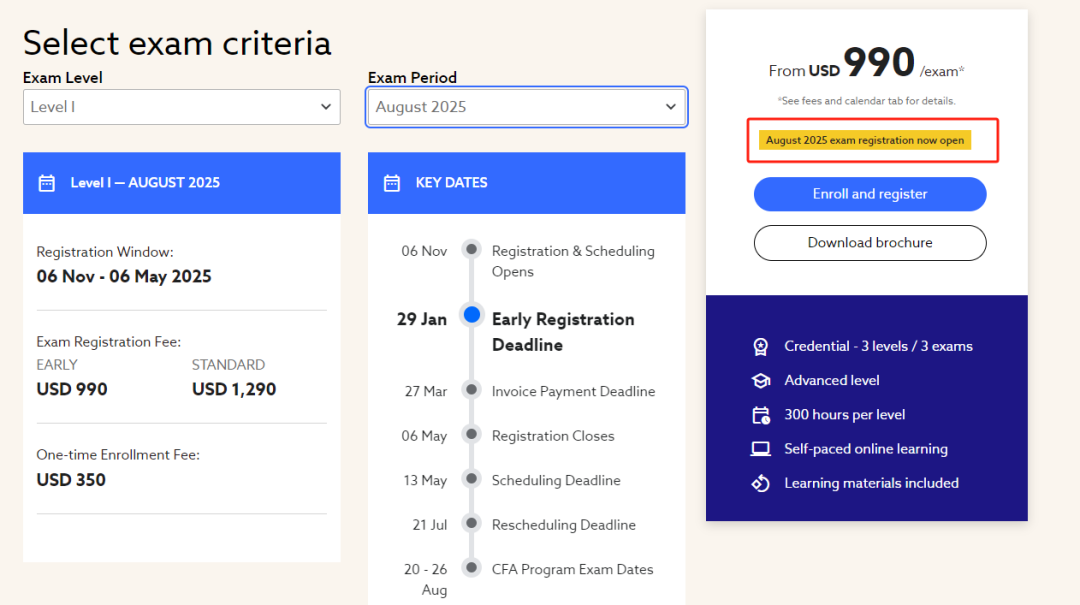Click 'Rescheduling Deadline' text
The height and width of the screenshot is (605, 1080).
coord(563,525)
